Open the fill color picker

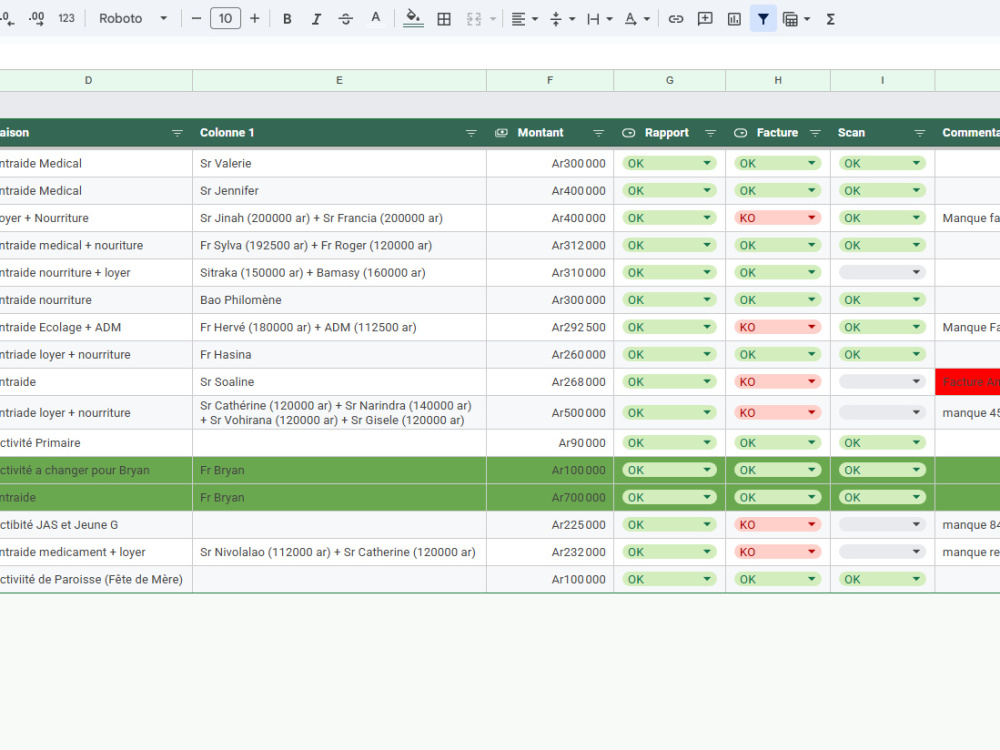[x=413, y=19]
